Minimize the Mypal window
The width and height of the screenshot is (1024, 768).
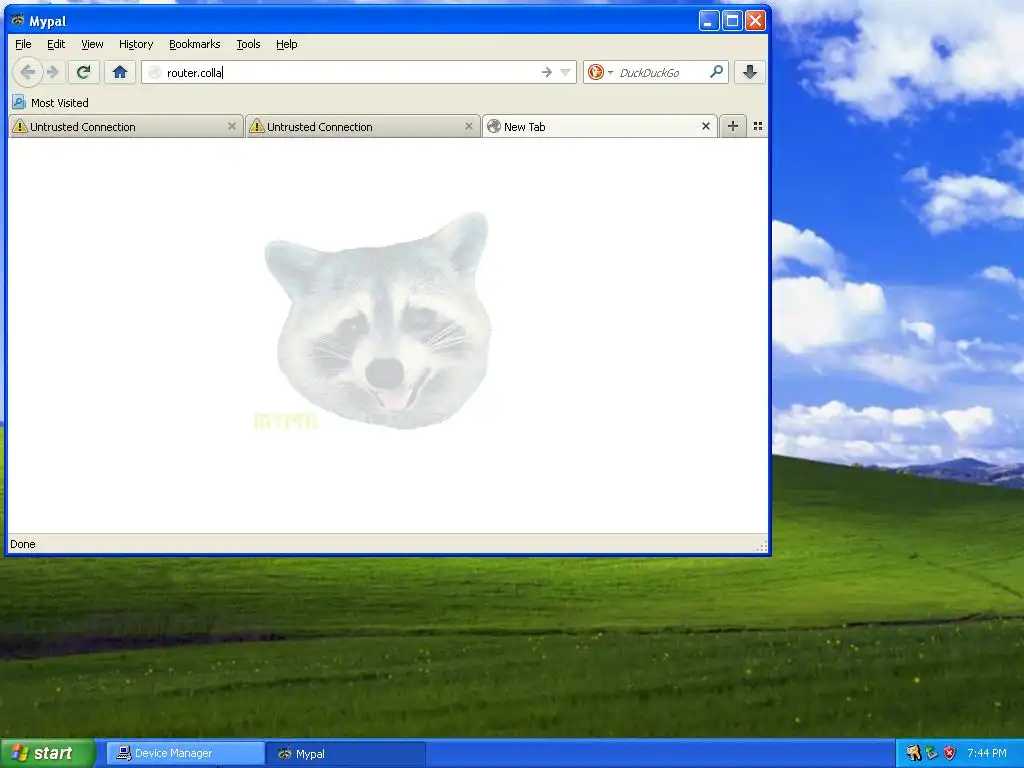[709, 21]
